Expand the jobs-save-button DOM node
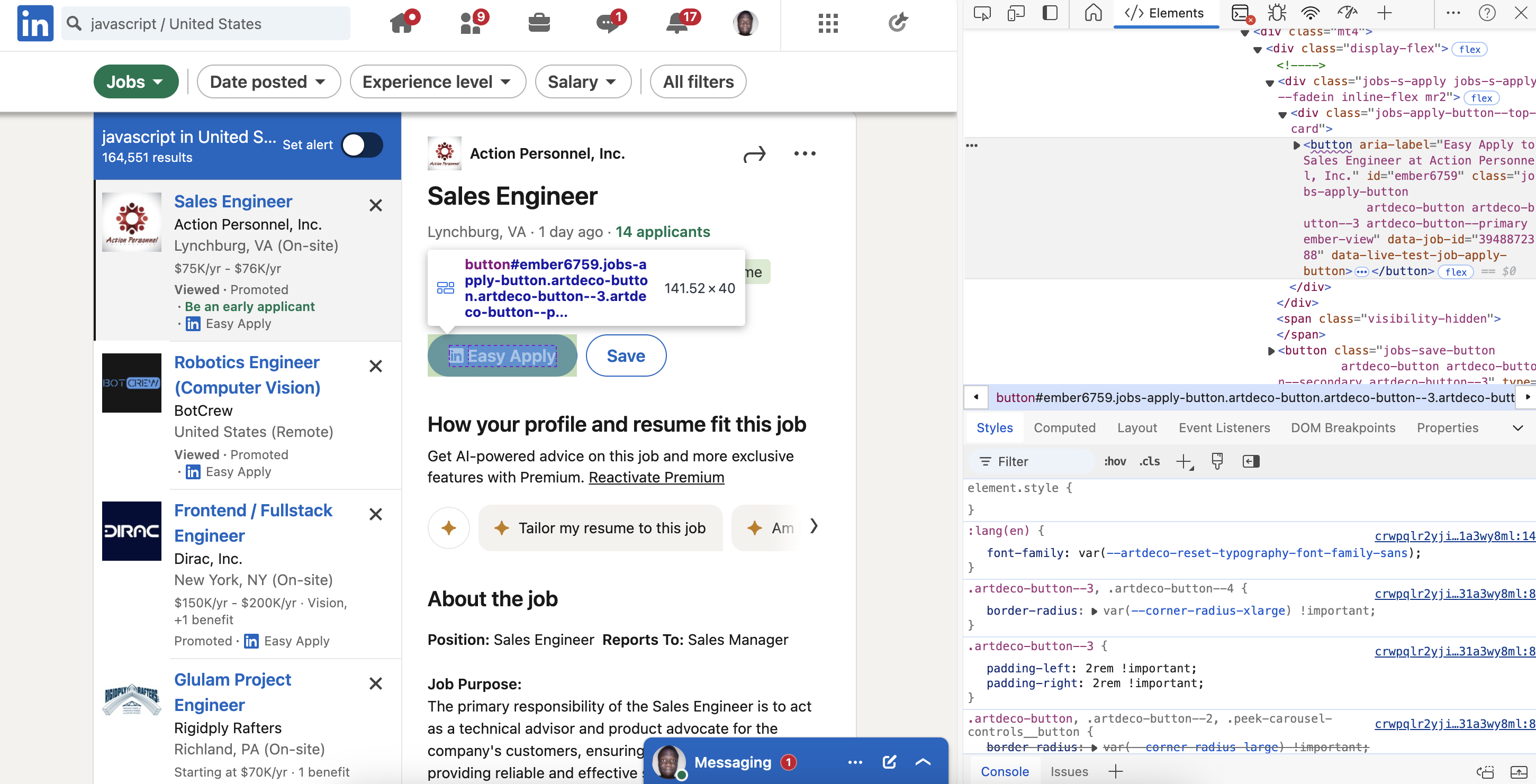The width and height of the screenshot is (1536, 784). tap(1270, 351)
